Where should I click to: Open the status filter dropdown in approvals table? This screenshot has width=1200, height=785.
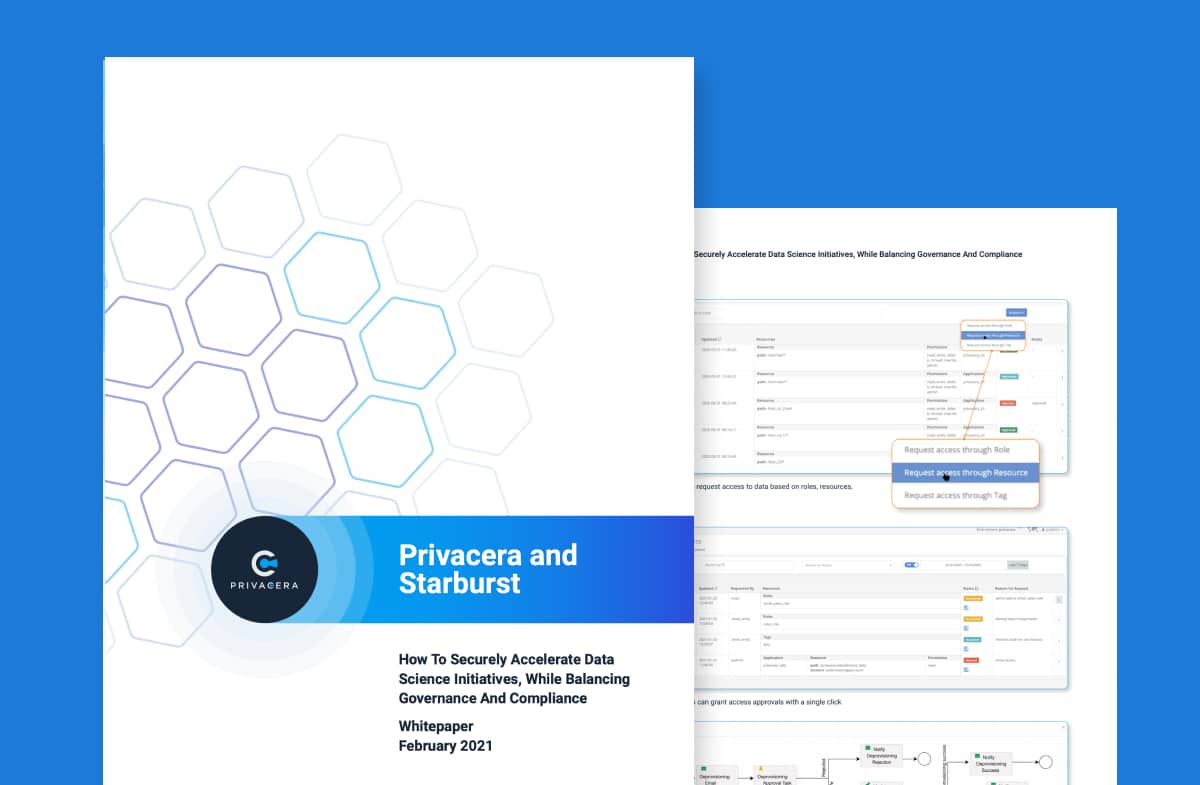coord(847,565)
